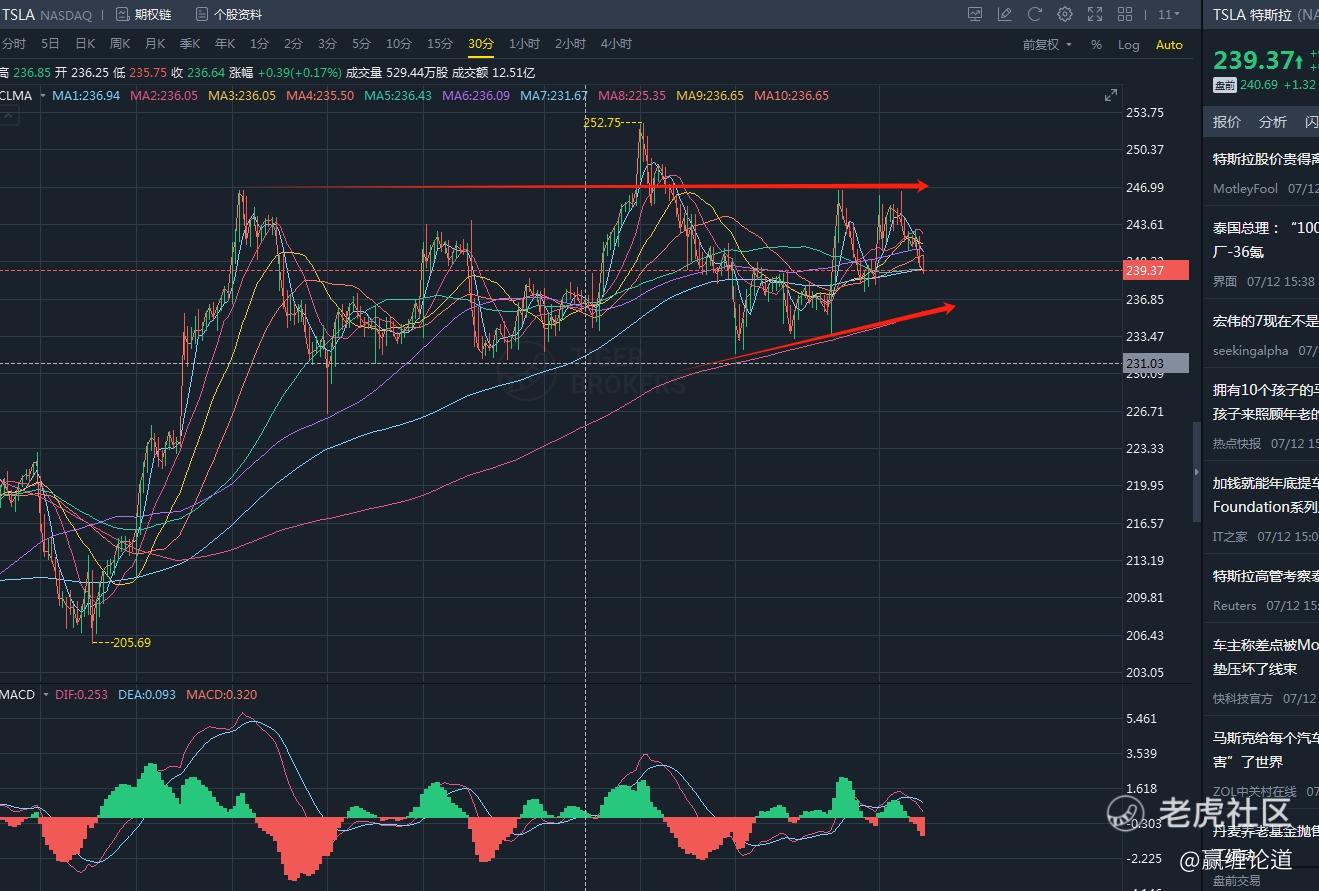This screenshot has height=891, width=1319.
Task: Click the 252.75 high price marker
Action: pyautogui.click(x=602, y=122)
